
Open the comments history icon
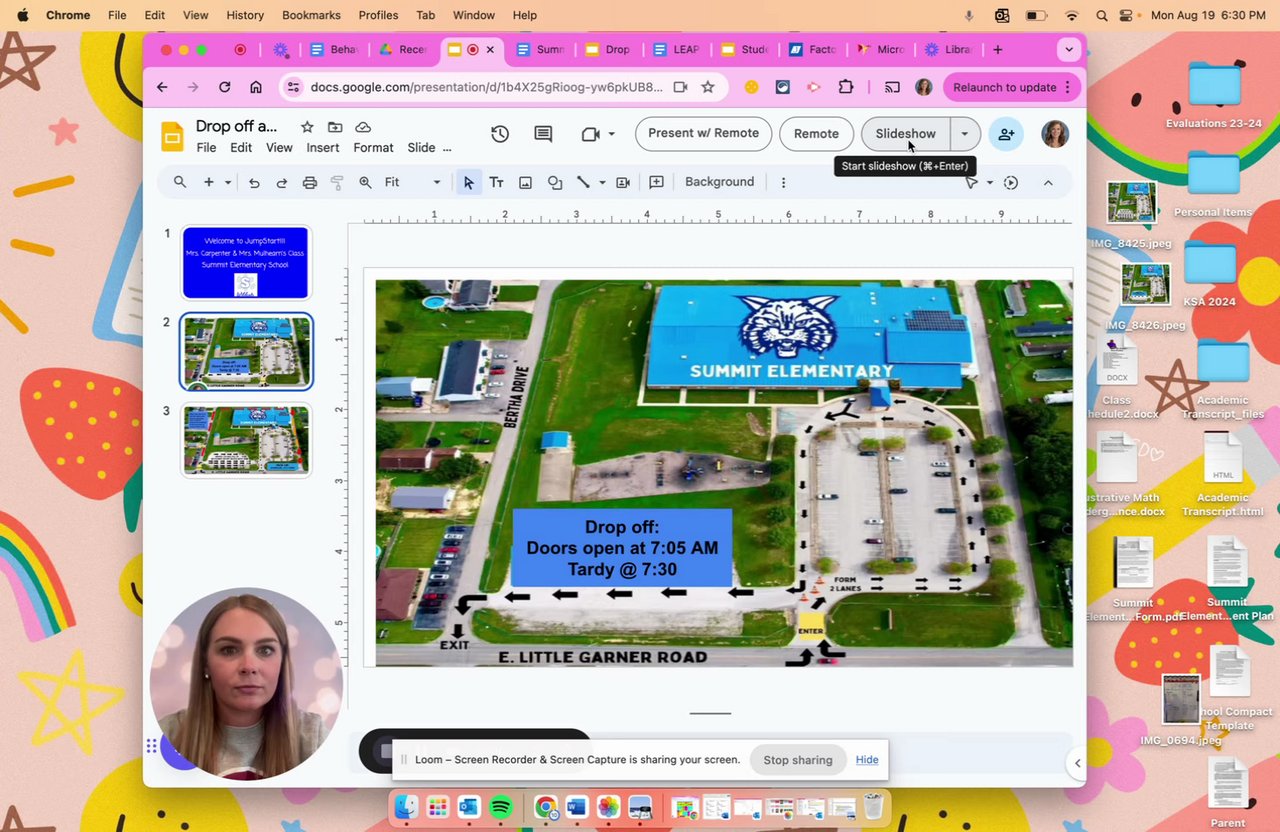543,134
